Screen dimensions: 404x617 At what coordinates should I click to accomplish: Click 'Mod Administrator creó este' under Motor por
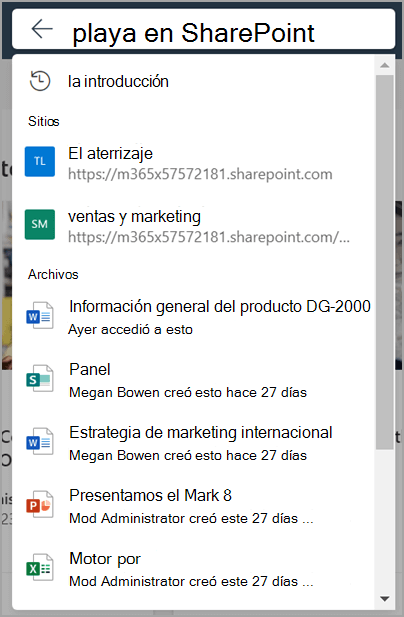191,581
